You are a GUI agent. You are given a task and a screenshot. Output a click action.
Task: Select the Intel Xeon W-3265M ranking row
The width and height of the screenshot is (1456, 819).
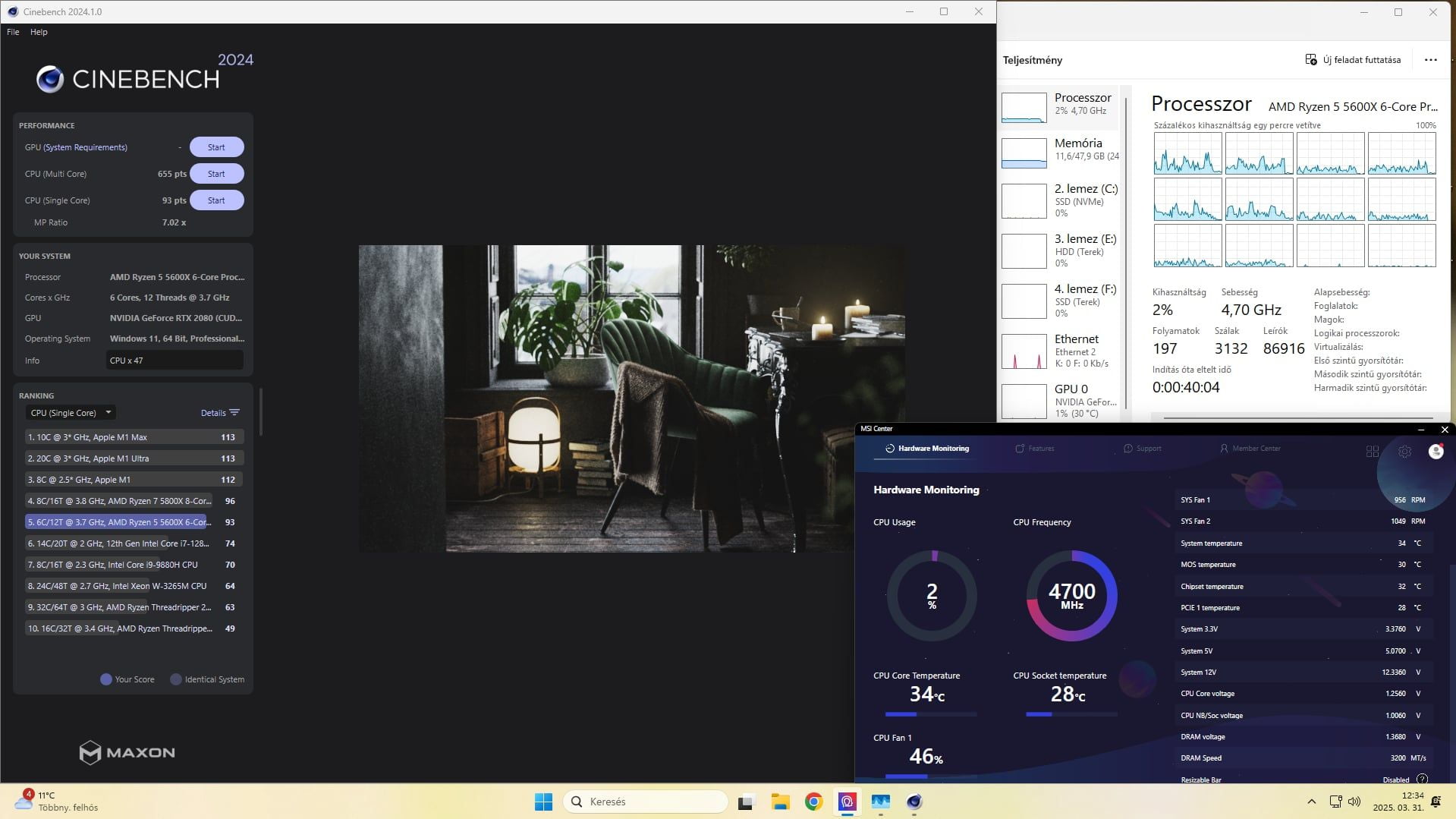click(134, 586)
